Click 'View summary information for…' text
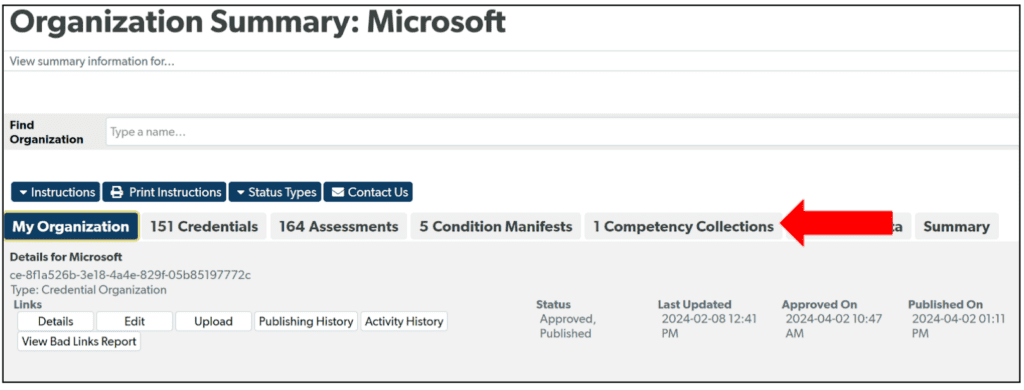Image resolution: width=1024 pixels, height=390 pixels. click(92, 62)
